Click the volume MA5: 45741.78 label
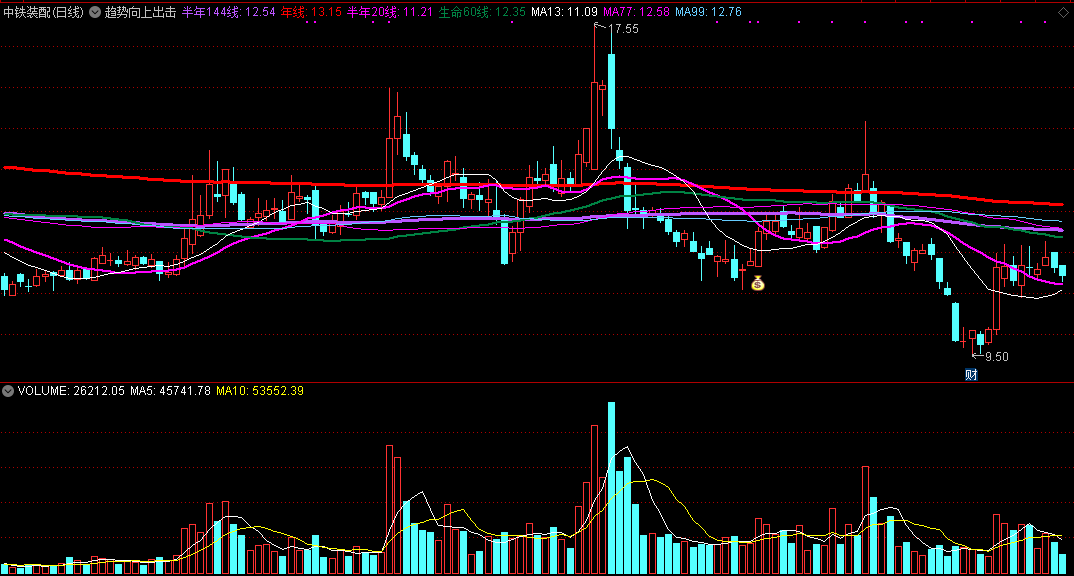The height and width of the screenshot is (576, 1074). [171, 391]
